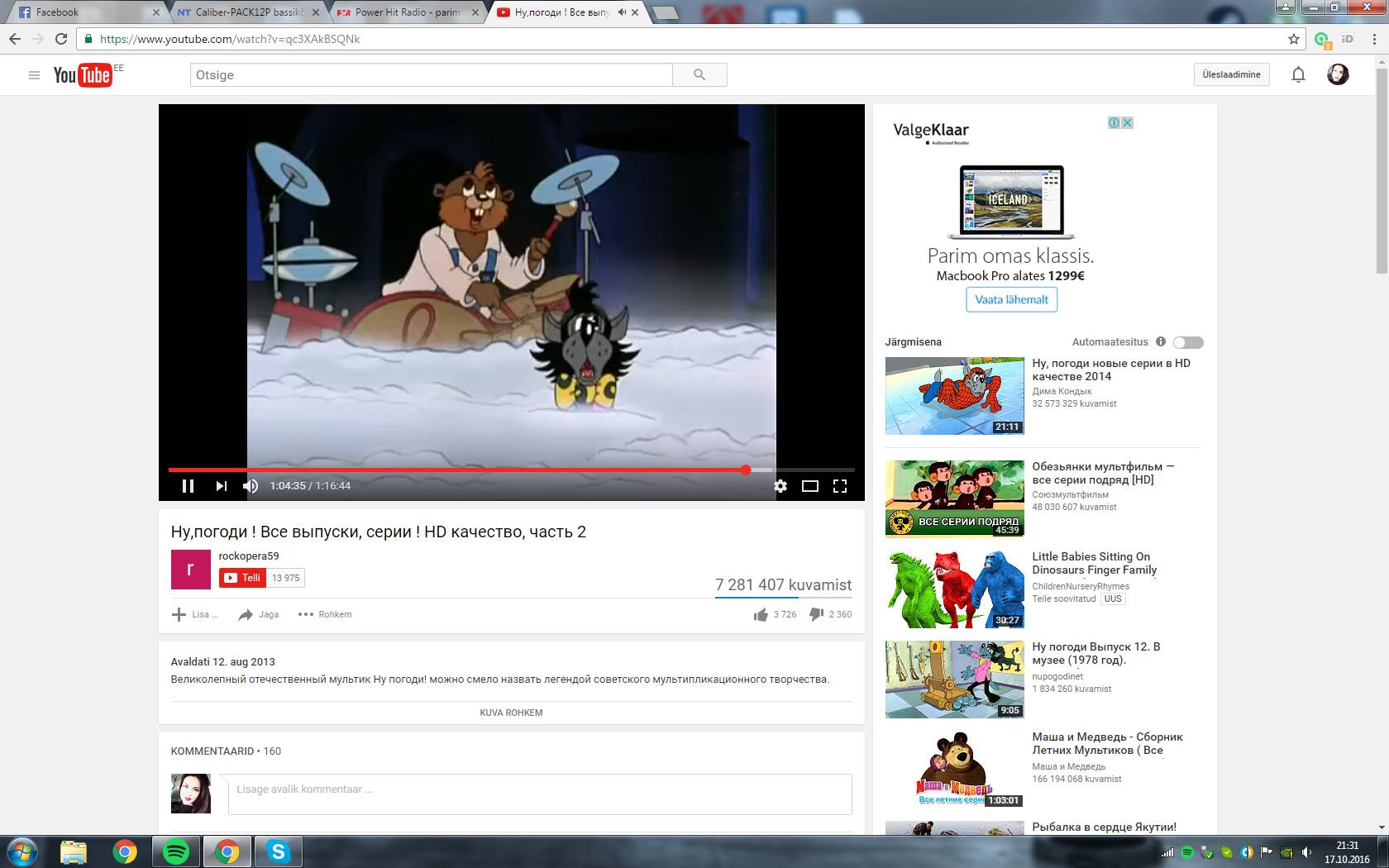
Task: Pause the video playback
Action: click(188, 486)
